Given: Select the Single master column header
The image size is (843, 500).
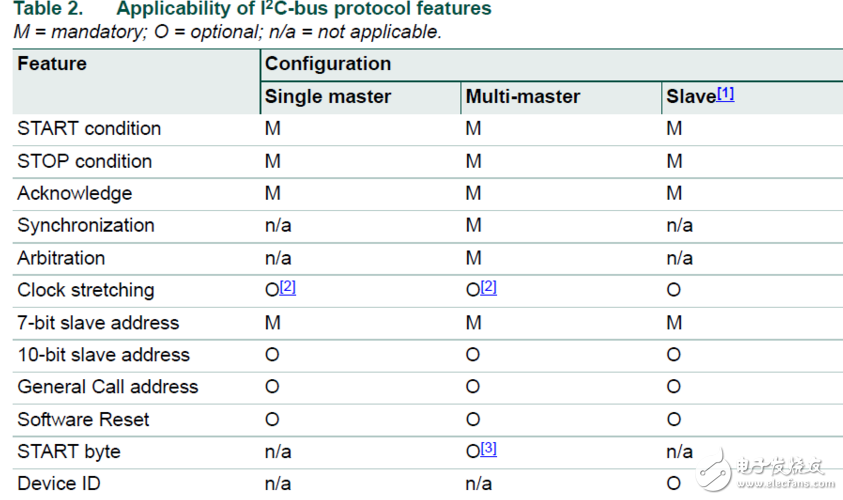Looking at the screenshot, I should click(x=327, y=97).
